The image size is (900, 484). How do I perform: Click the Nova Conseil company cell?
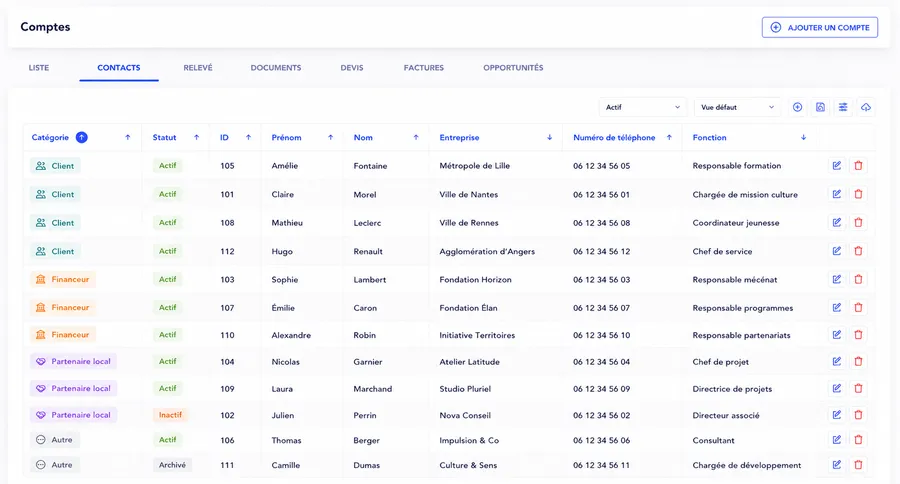(465, 415)
